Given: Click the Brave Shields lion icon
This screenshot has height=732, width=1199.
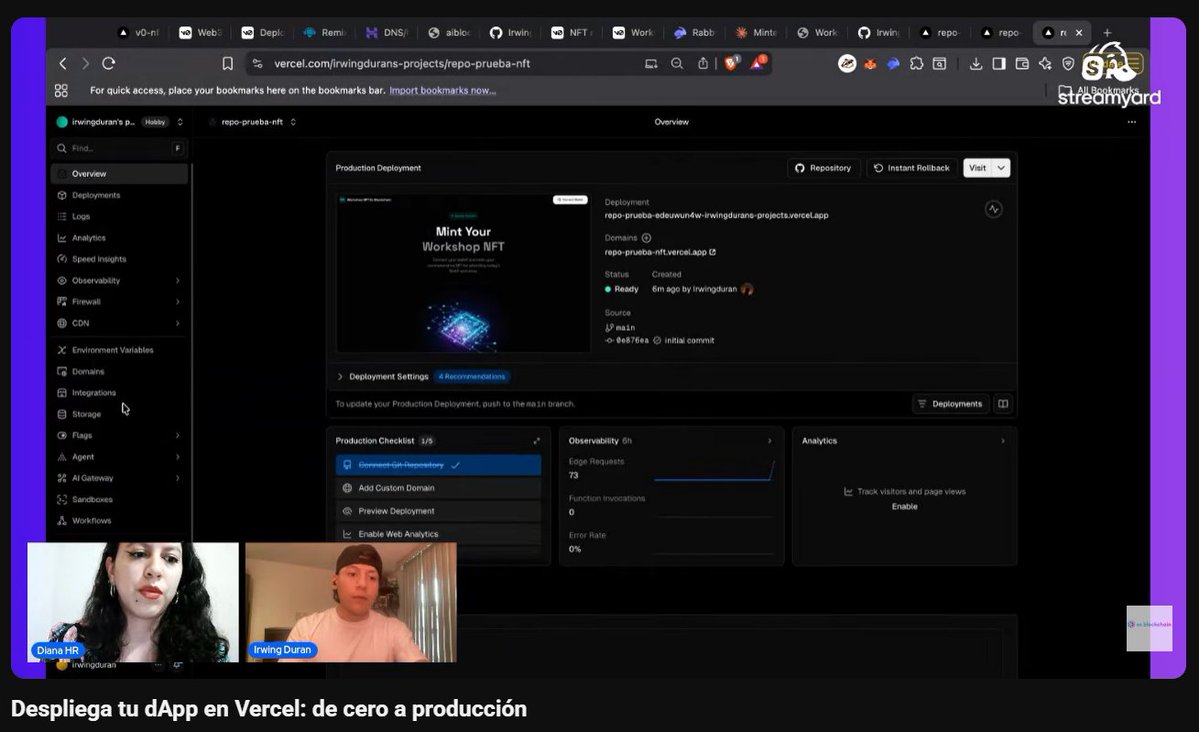Looking at the screenshot, I should (731, 63).
